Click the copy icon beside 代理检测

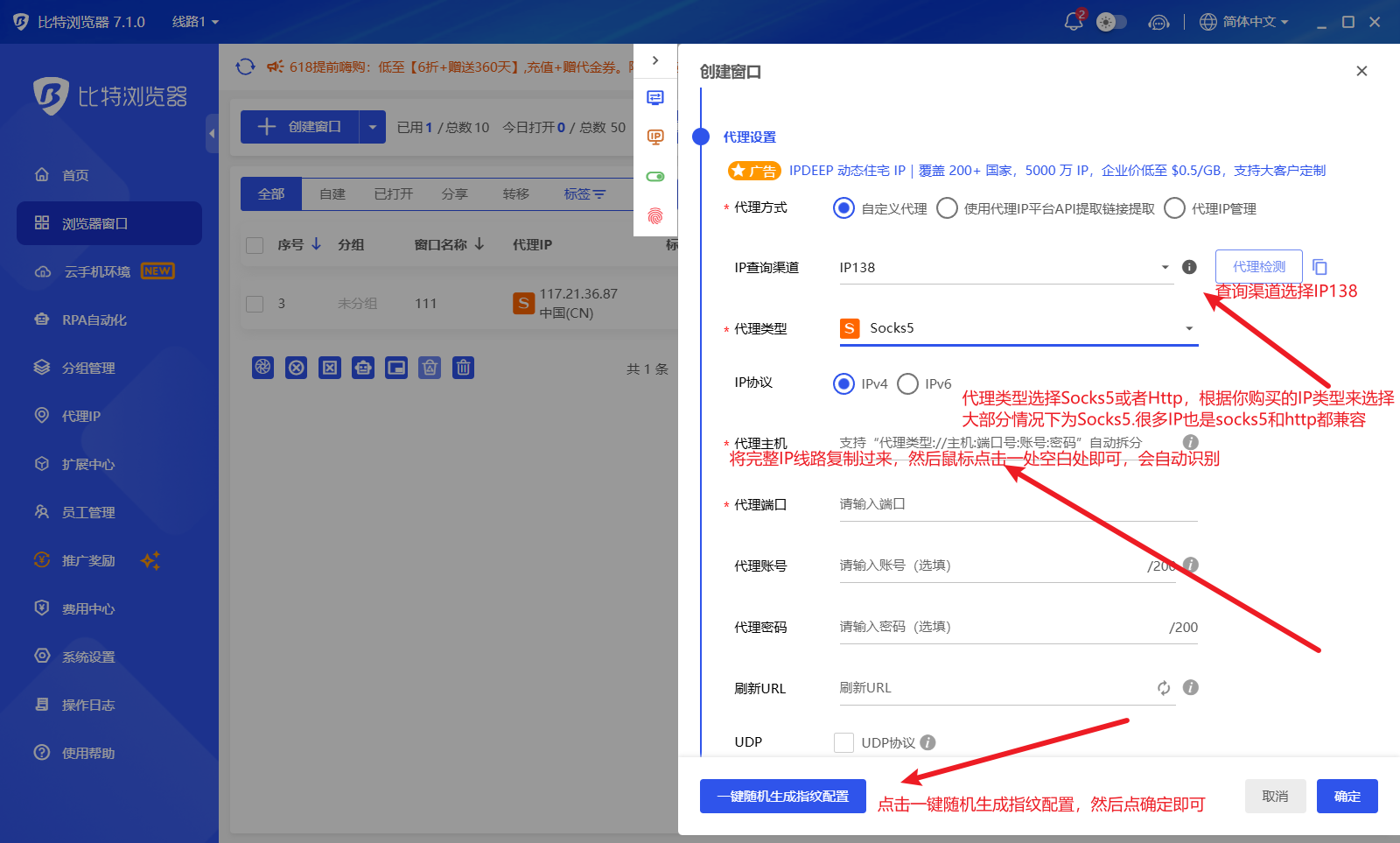pos(1319,267)
